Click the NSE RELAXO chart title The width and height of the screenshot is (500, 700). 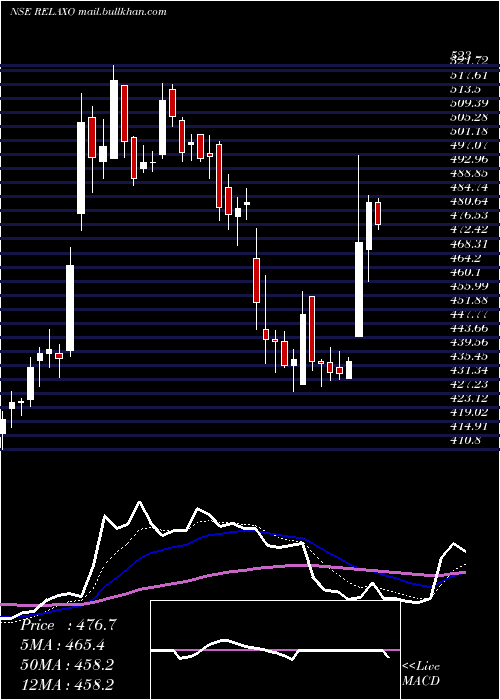[88, 12]
